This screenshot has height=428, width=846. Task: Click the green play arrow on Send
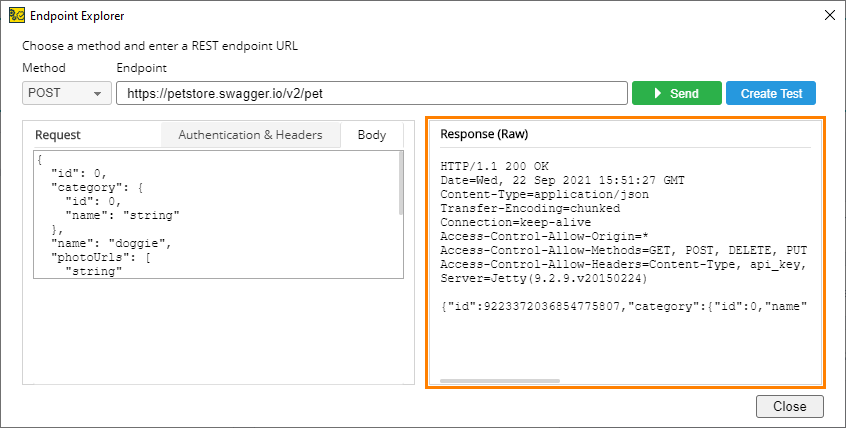pyautogui.click(x=657, y=94)
